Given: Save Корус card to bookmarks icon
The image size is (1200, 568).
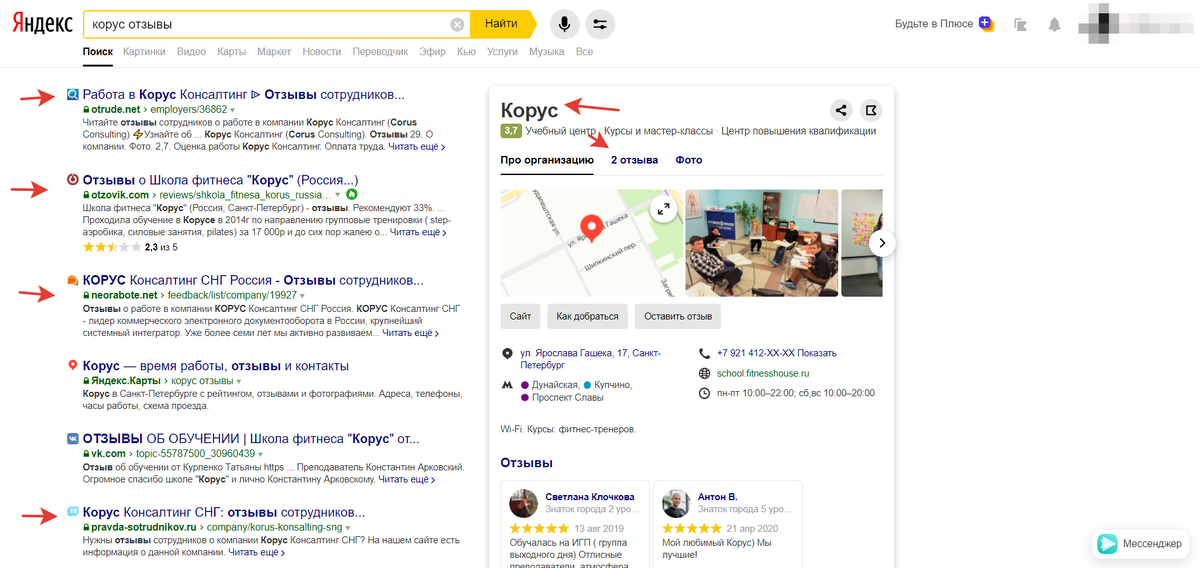Looking at the screenshot, I should [x=871, y=111].
